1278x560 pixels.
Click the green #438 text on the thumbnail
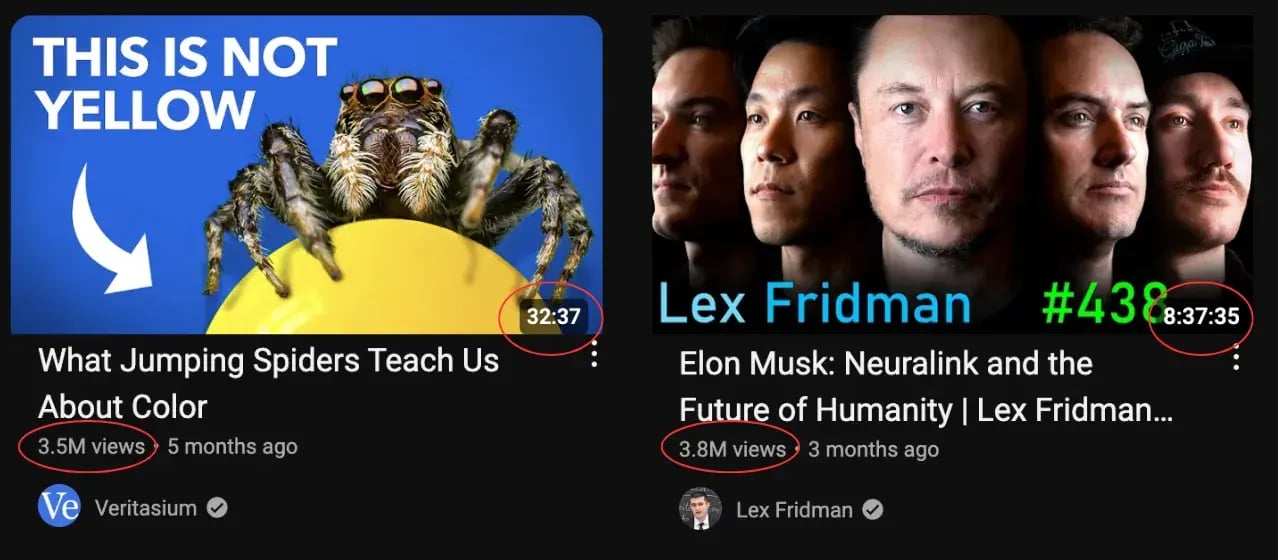[1102, 303]
